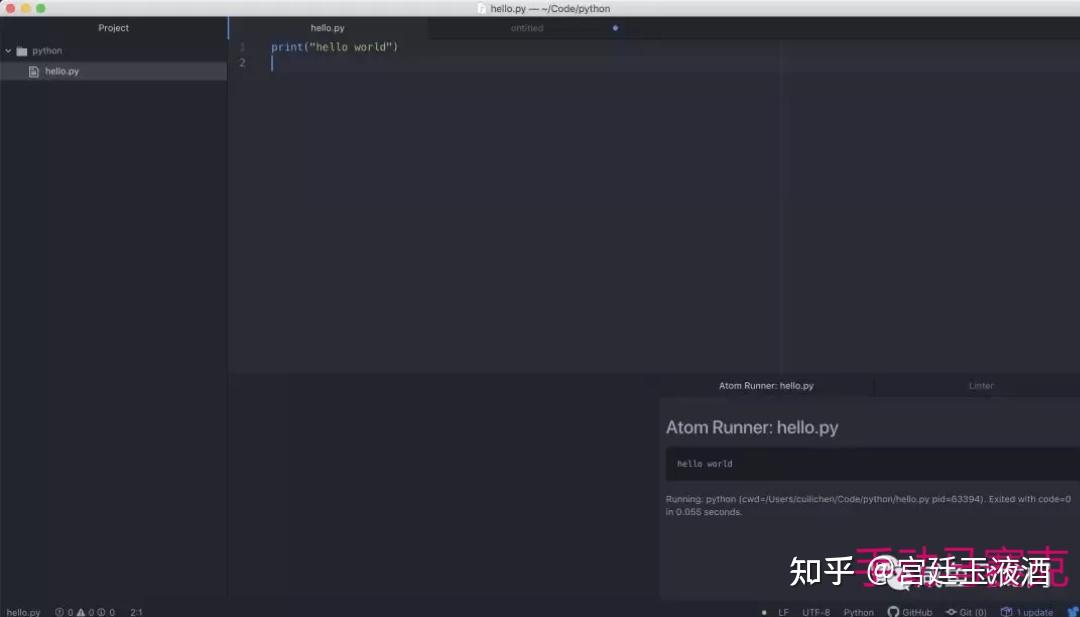
Task: Click the python folder icon
Action: (21, 51)
